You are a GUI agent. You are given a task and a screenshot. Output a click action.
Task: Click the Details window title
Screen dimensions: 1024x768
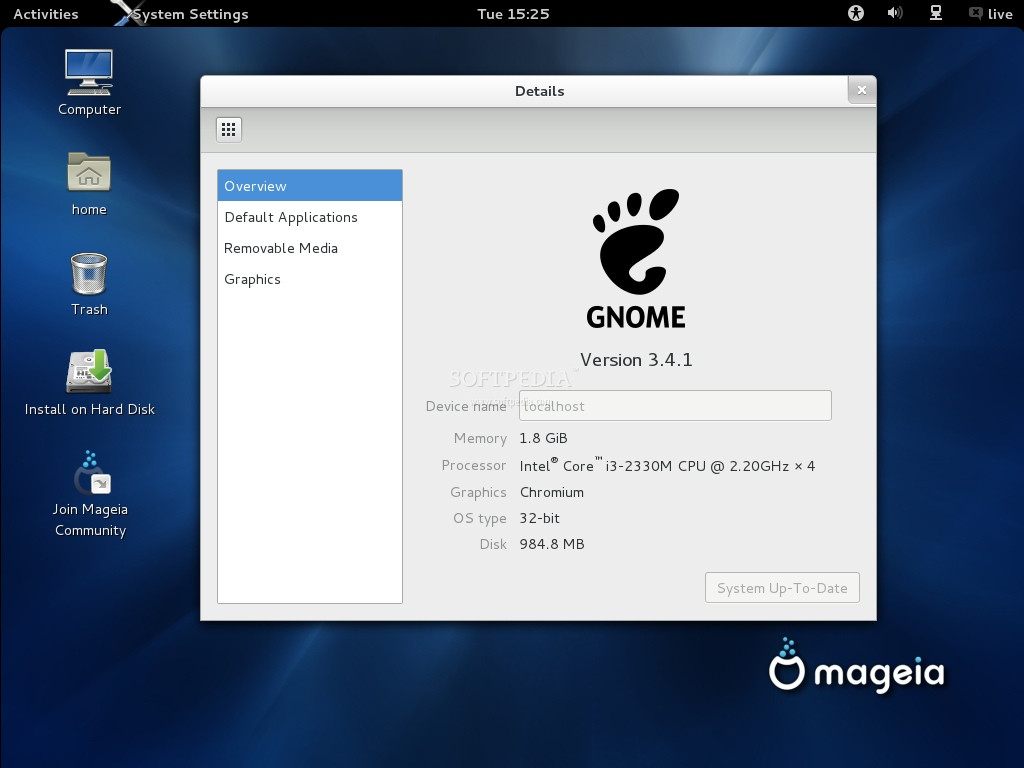pos(539,91)
